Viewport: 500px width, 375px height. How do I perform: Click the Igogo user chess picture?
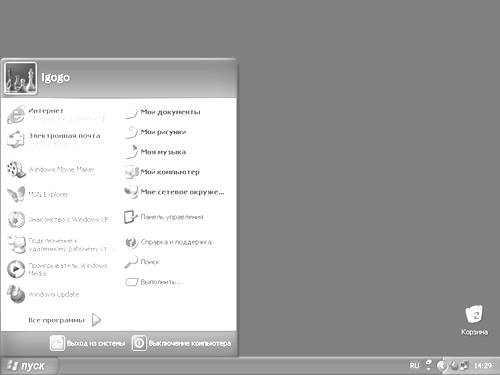(20, 78)
